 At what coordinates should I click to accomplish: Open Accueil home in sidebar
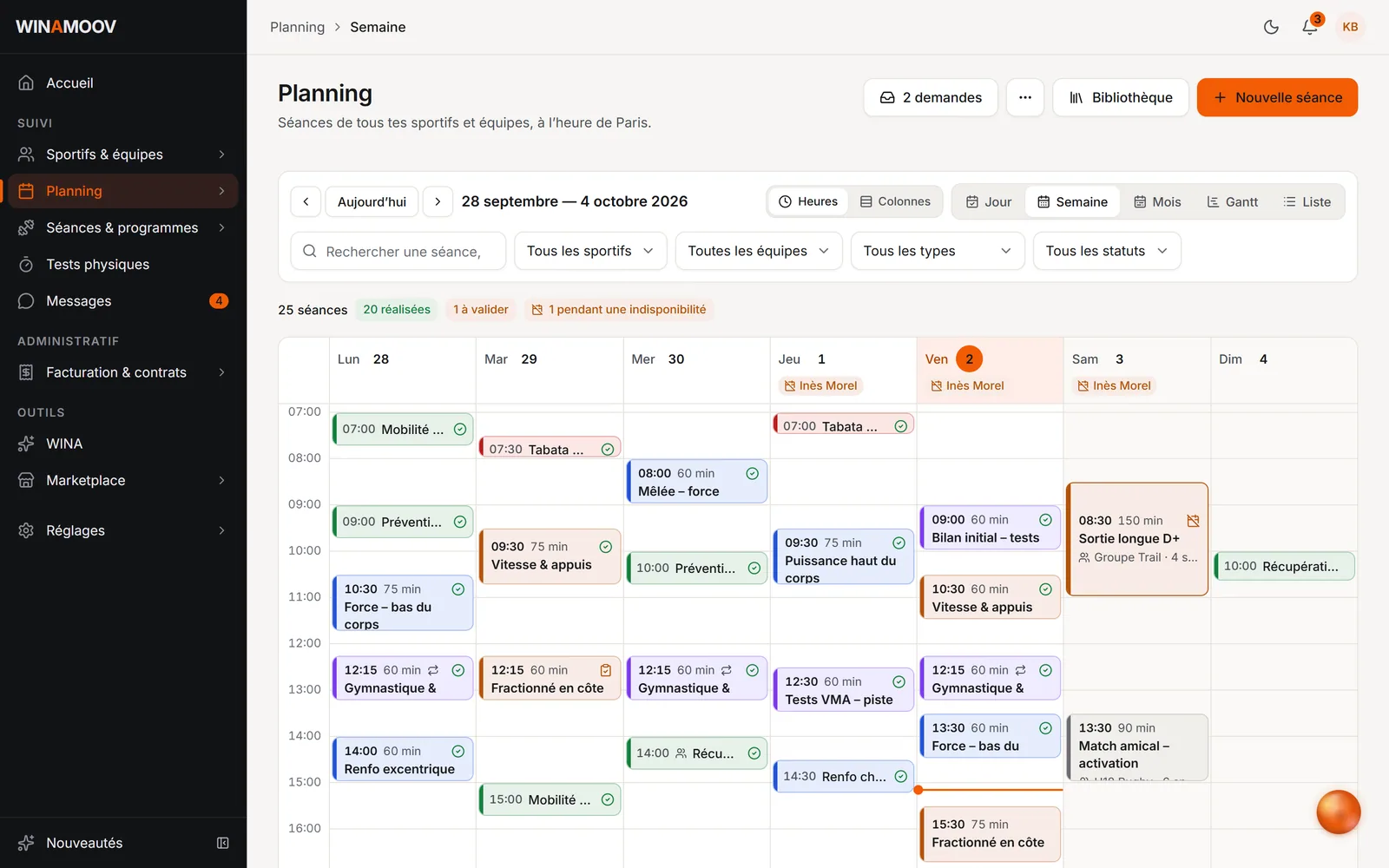coord(123,82)
